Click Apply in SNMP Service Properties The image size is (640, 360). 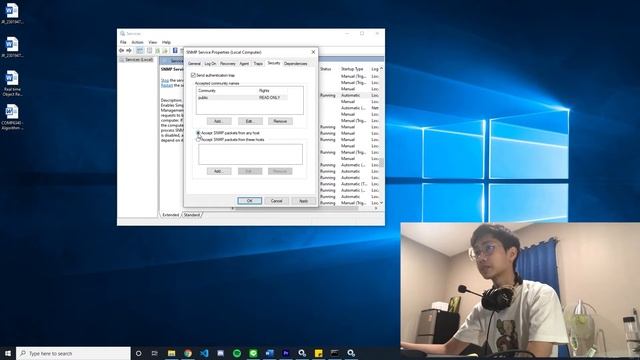[x=303, y=200]
